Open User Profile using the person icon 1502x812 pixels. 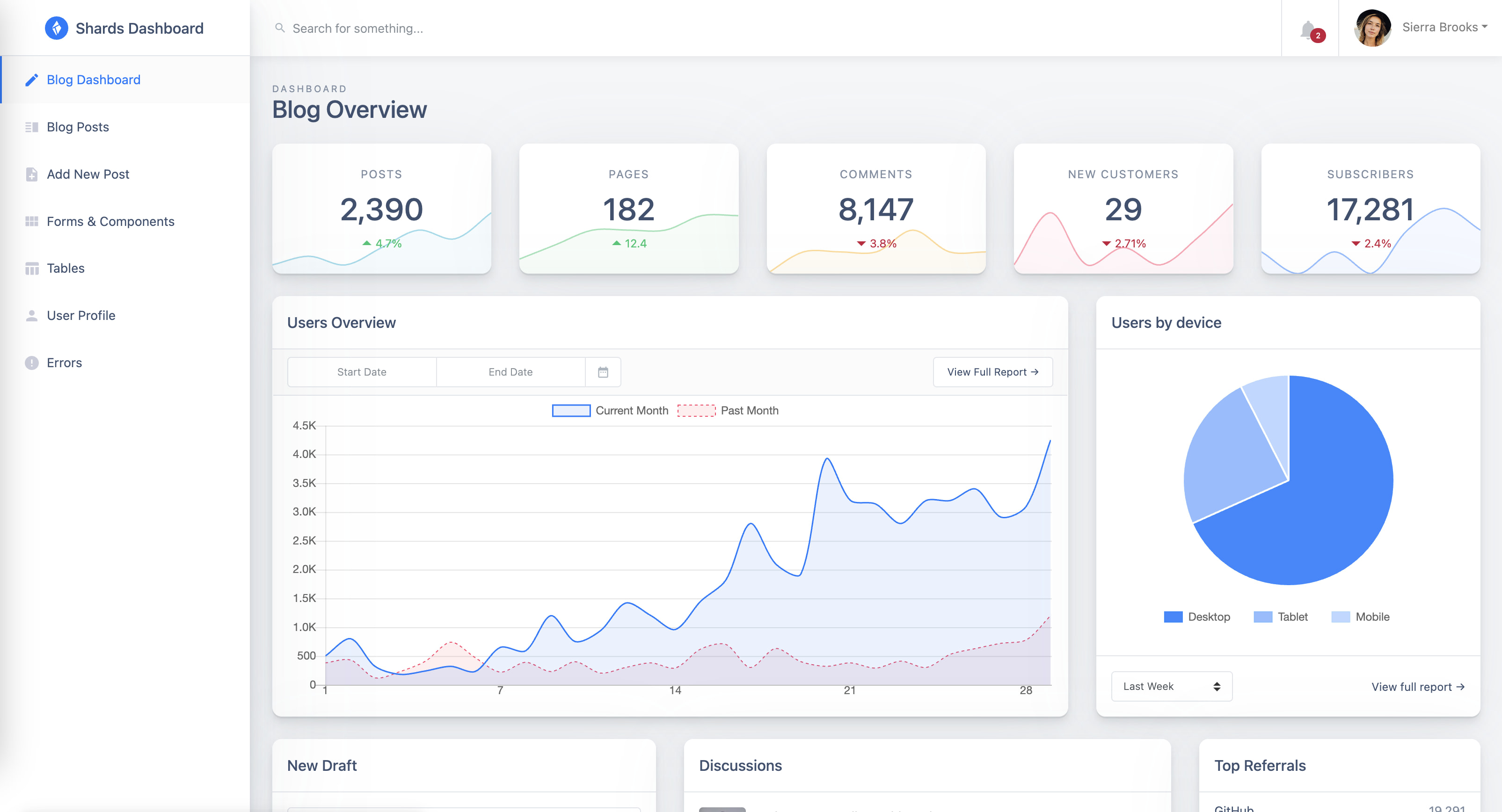pyautogui.click(x=32, y=315)
